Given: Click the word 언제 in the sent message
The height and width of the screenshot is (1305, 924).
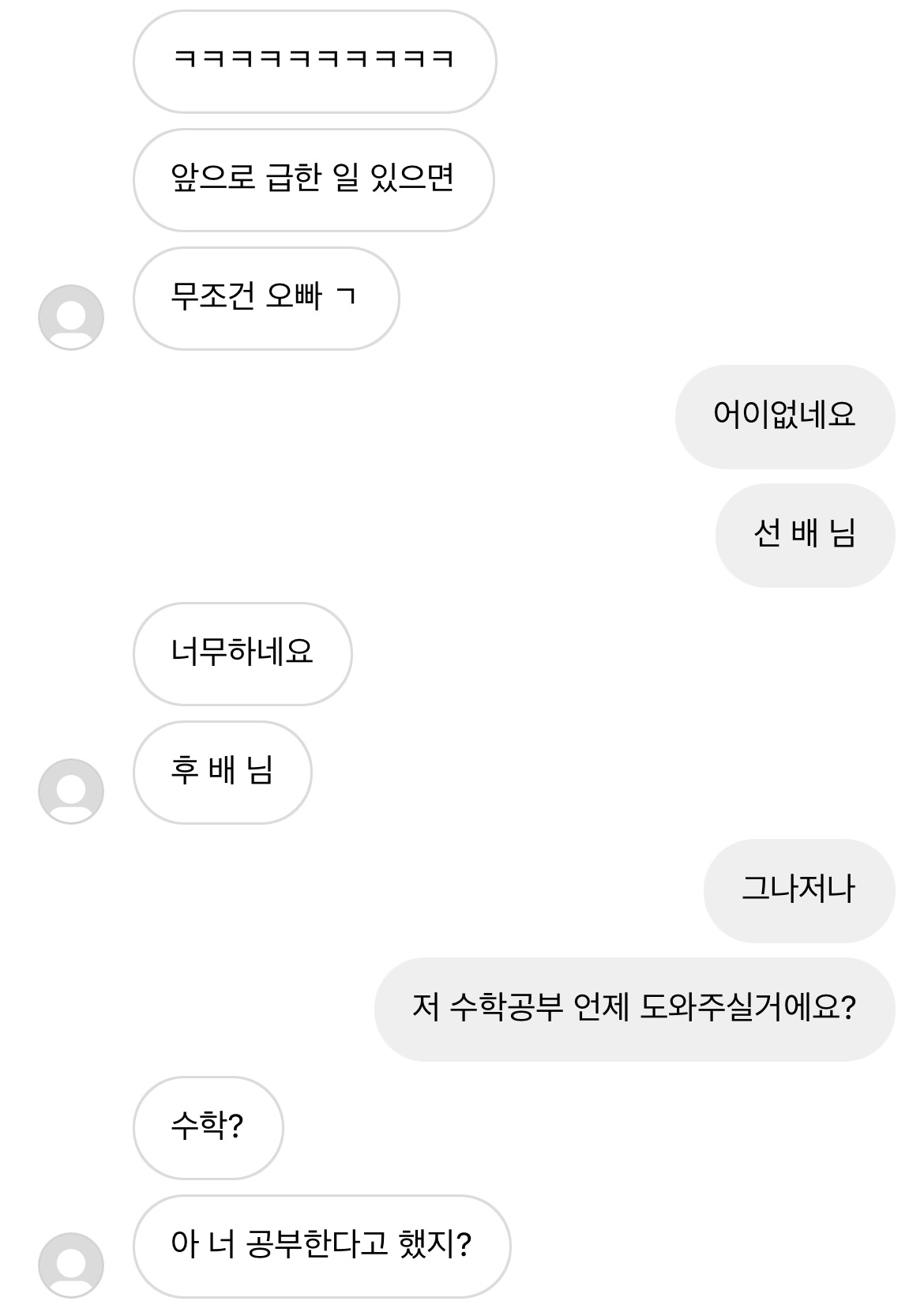Looking at the screenshot, I should [x=602, y=1009].
